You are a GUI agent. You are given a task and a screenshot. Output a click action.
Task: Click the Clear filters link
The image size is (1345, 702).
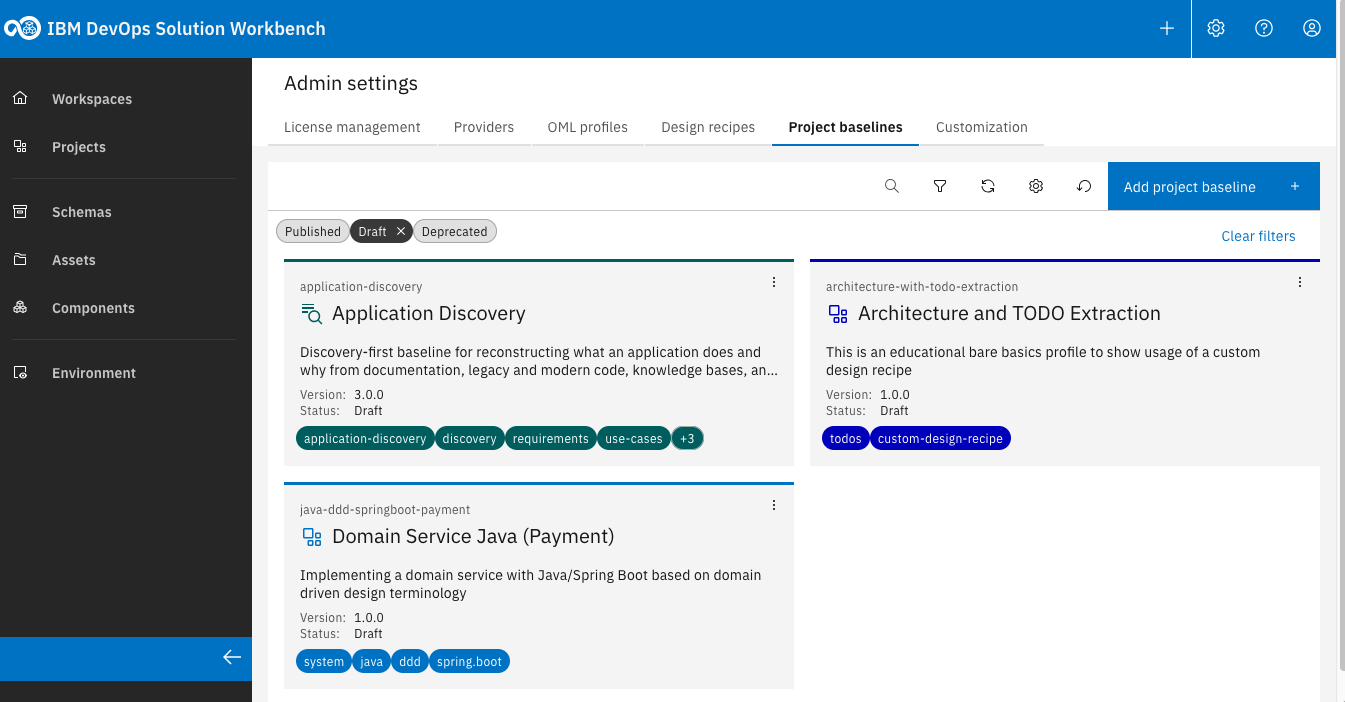pyautogui.click(x=1258, y=237)
